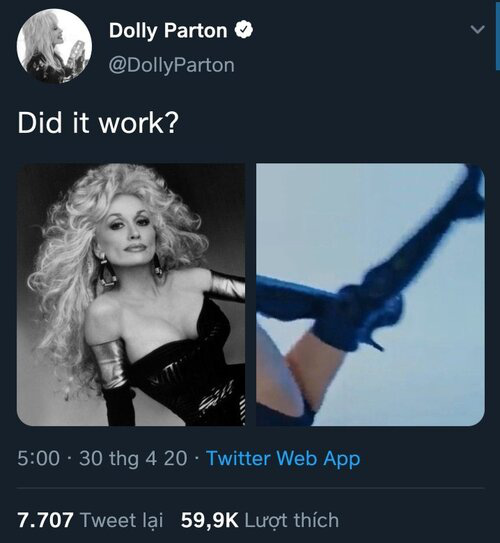Click the "Tweet lại" label
The image size is (500, 543).
pyautogui.click(x=121, y=520)
